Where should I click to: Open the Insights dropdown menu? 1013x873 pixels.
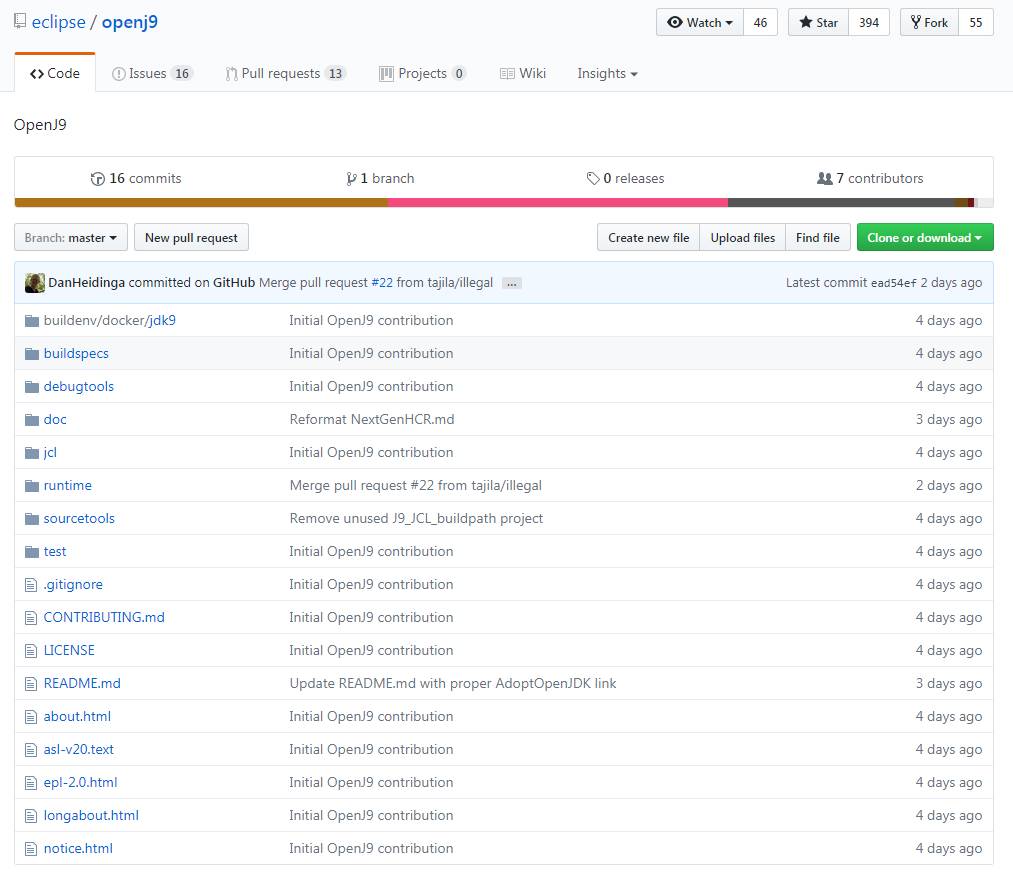point(607,74)
